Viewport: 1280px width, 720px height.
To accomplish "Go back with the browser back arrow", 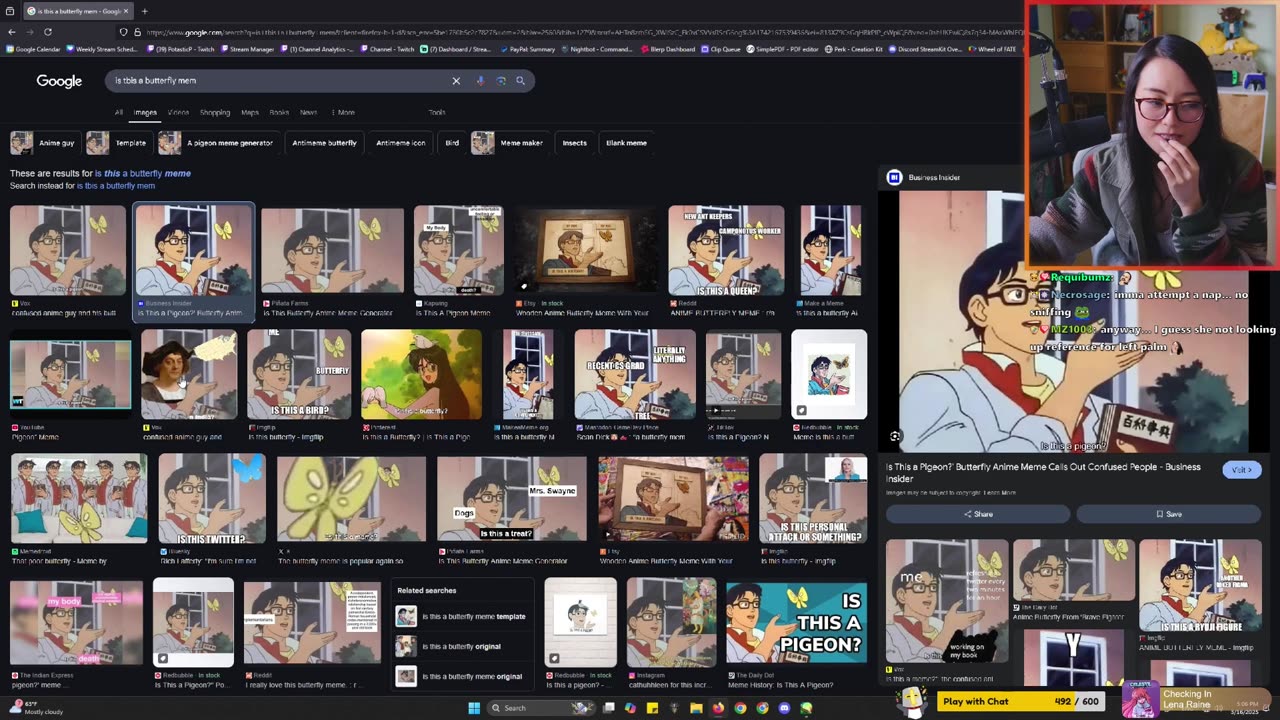I will pos(11,32).
